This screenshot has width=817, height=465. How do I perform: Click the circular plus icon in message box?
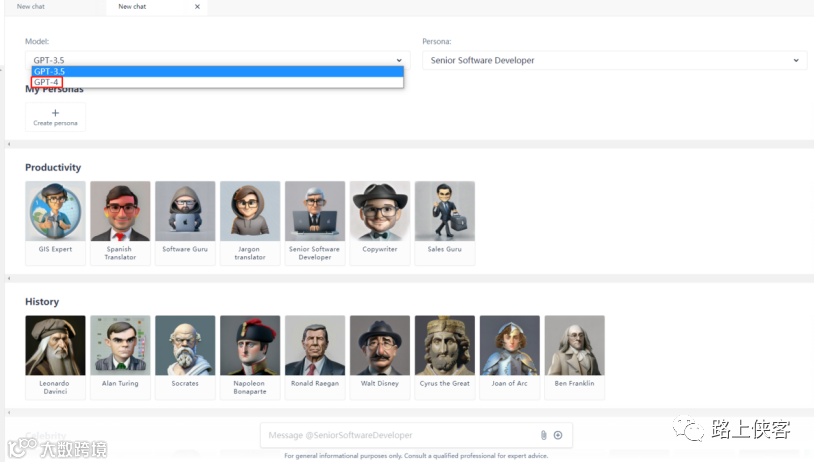558,435
